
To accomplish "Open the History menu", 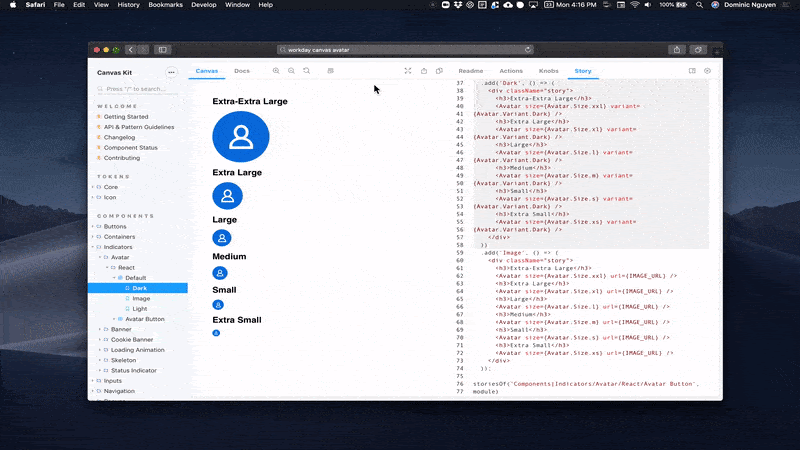I will tap(128, 5).
